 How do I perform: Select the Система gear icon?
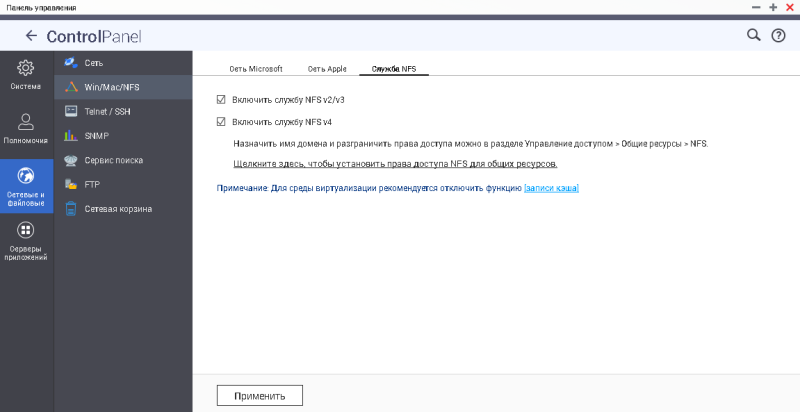[26, 68]
